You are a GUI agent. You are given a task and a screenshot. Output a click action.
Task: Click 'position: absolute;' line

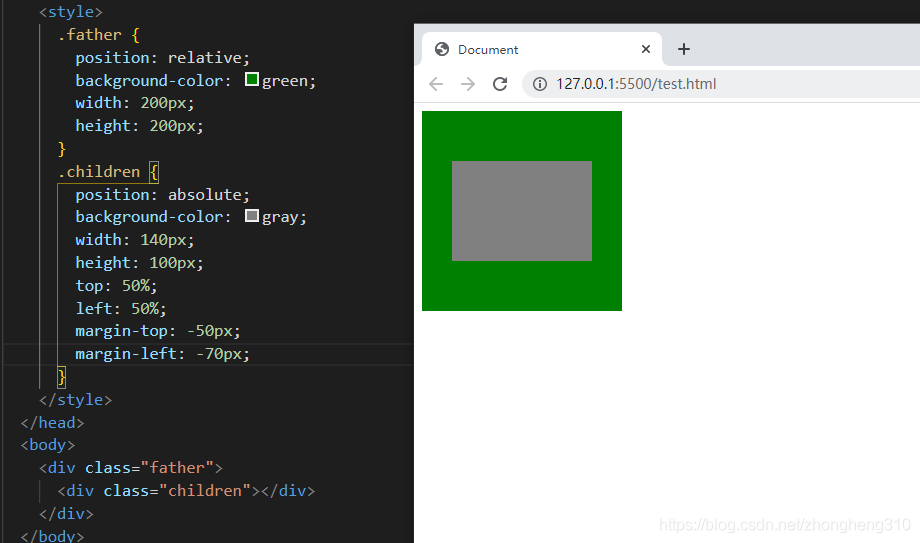[163, 194]
